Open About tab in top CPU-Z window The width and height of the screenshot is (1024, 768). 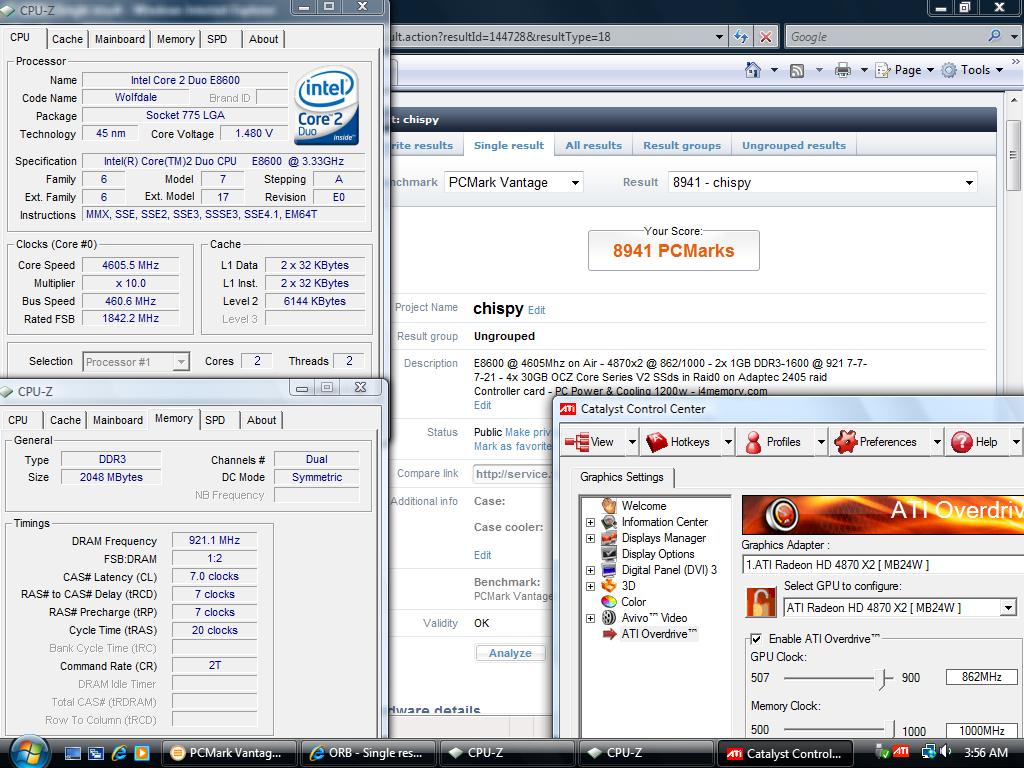(263, 39)
